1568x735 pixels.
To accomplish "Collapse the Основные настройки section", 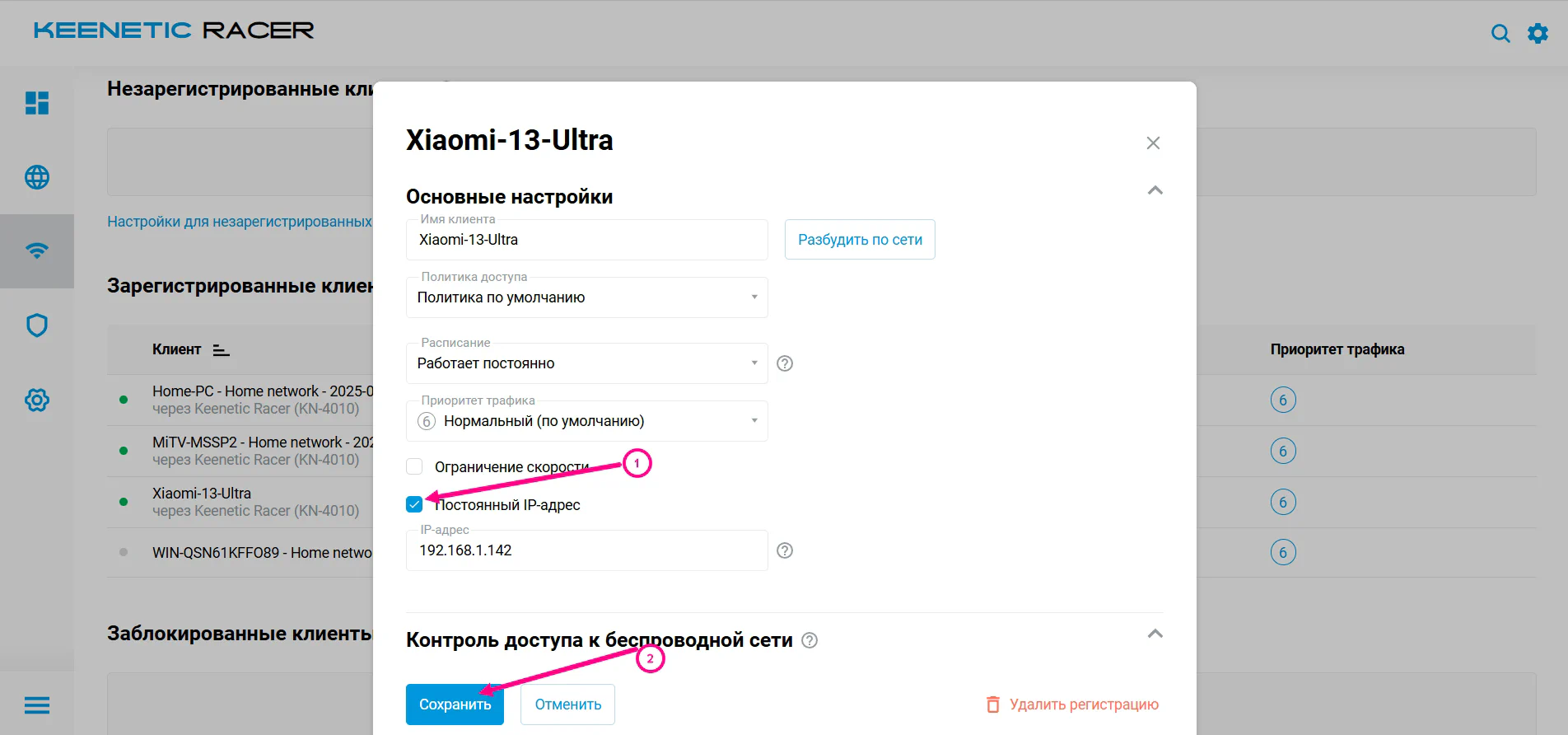I will pos(1155,190).
